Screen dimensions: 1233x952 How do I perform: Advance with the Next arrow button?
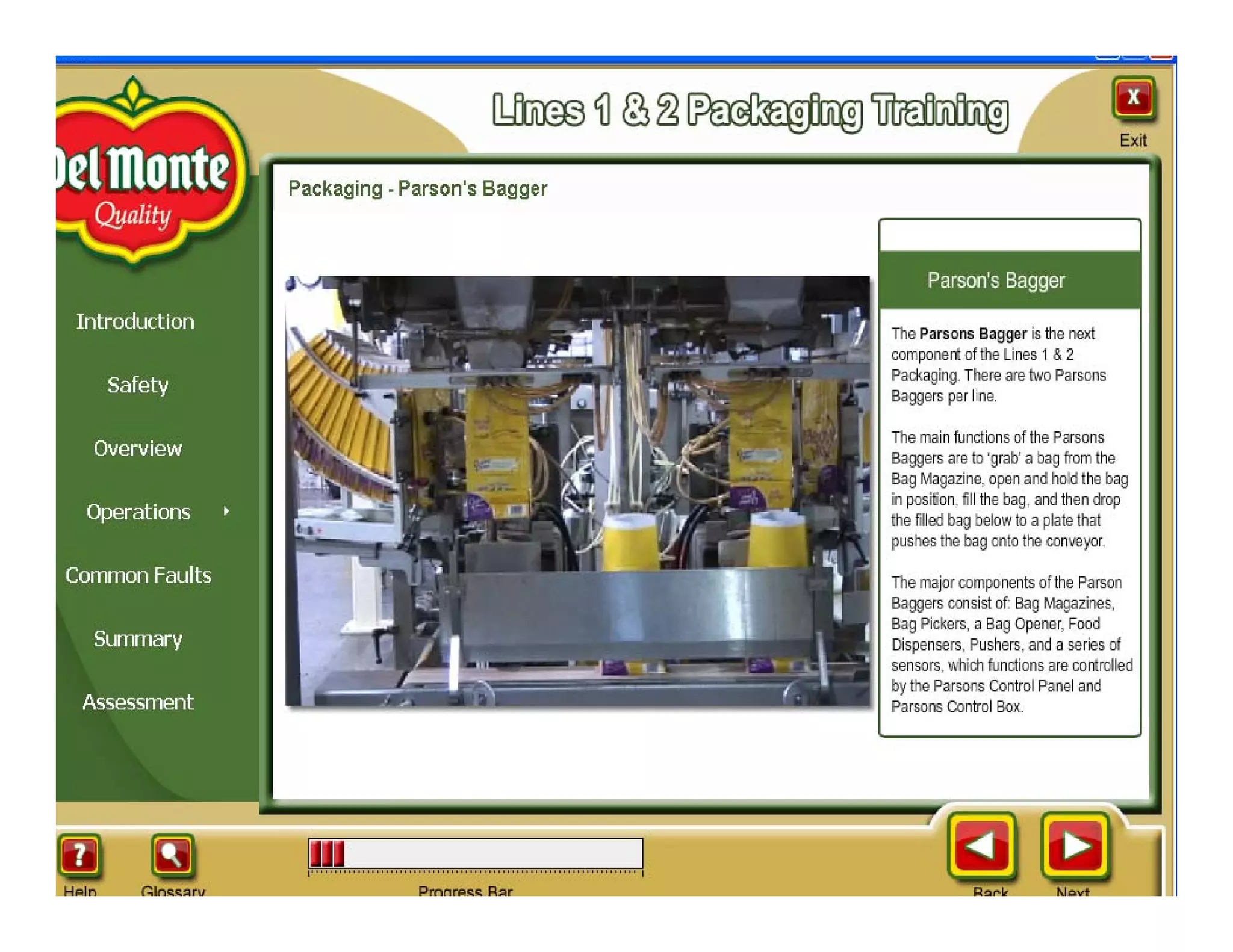coord(1075,846)
